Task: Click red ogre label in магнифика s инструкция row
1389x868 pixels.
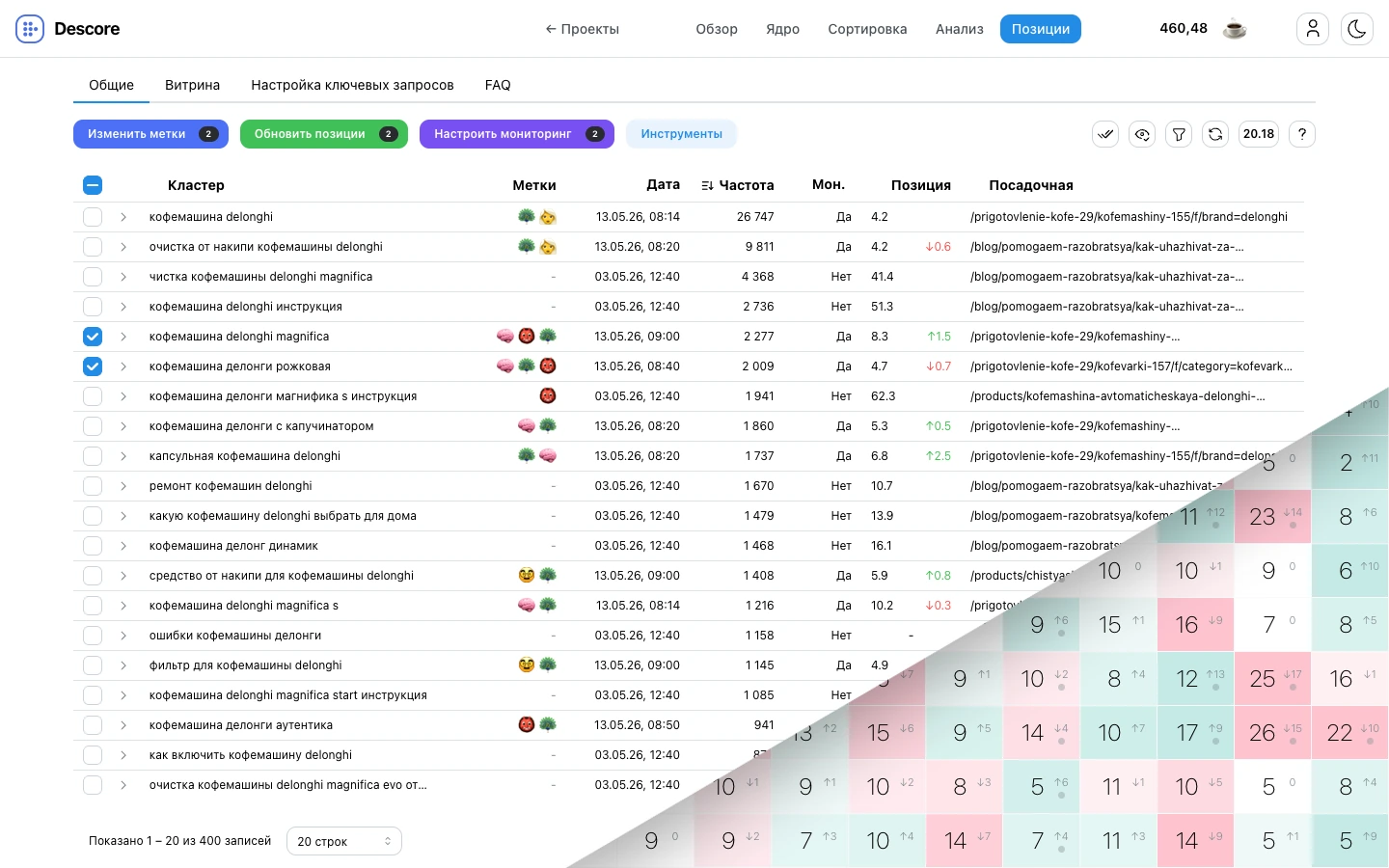Action: point(548,396)
